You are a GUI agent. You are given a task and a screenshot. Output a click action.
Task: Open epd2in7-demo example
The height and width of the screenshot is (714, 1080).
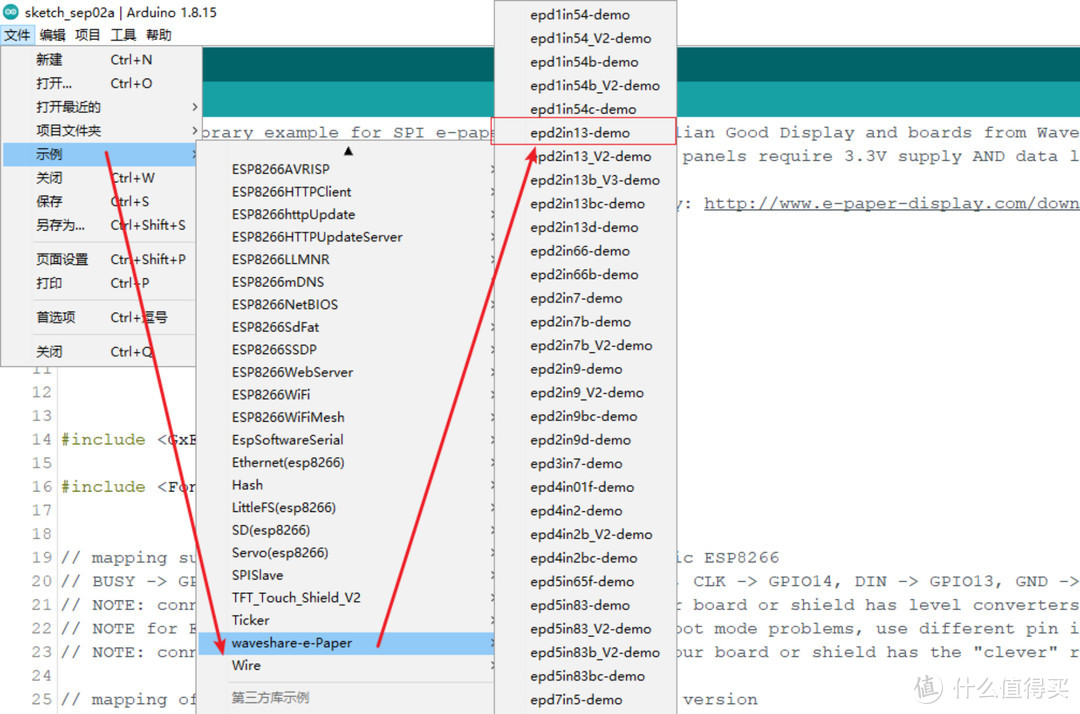[x=585, y=298]
